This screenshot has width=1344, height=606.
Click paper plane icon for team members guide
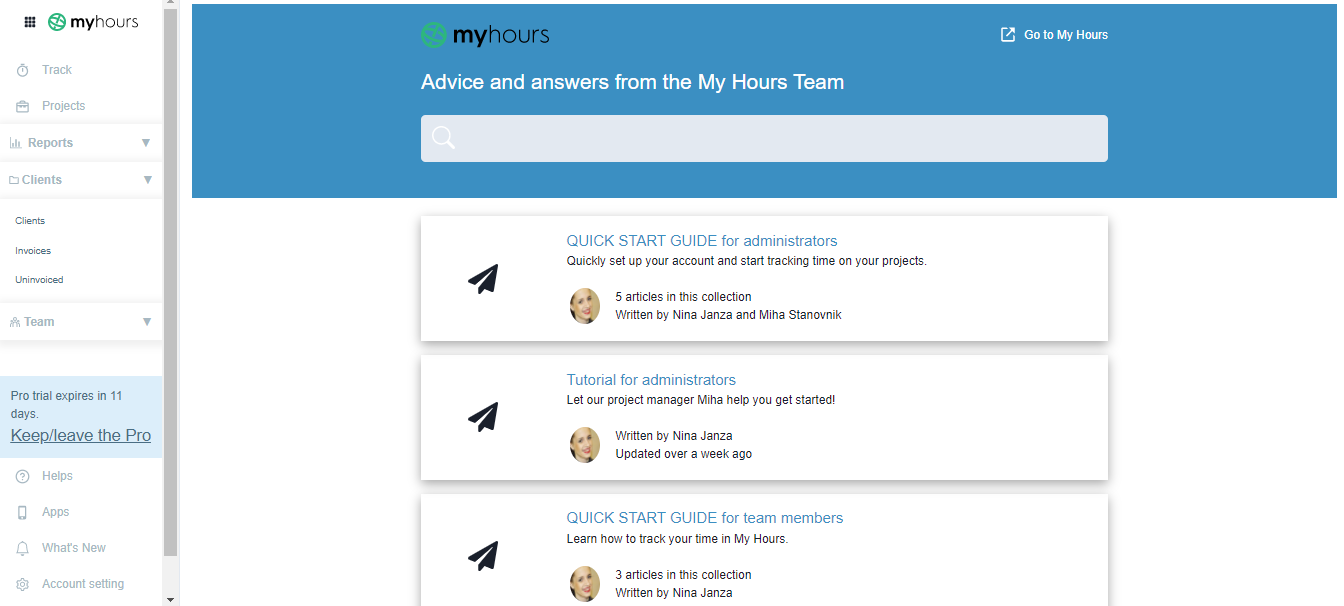point(483,556)
